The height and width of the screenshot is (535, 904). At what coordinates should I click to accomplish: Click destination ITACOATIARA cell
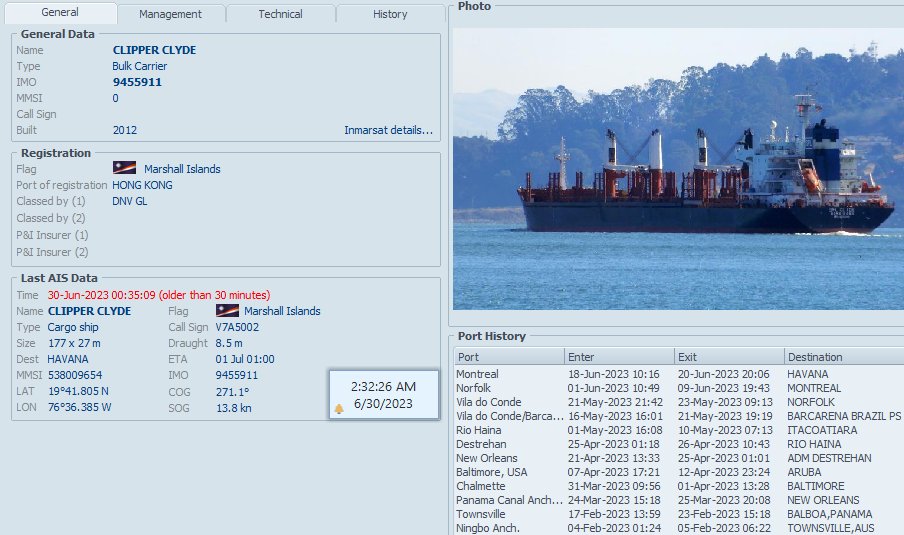(x=822, y=430)
